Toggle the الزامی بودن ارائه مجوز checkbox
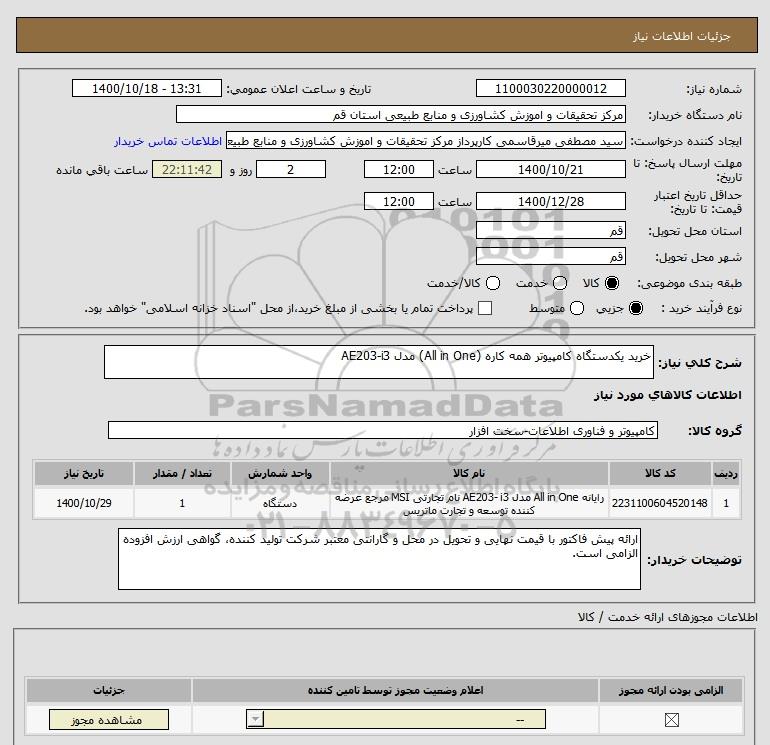Screen dimensions: 770x745 671,720
